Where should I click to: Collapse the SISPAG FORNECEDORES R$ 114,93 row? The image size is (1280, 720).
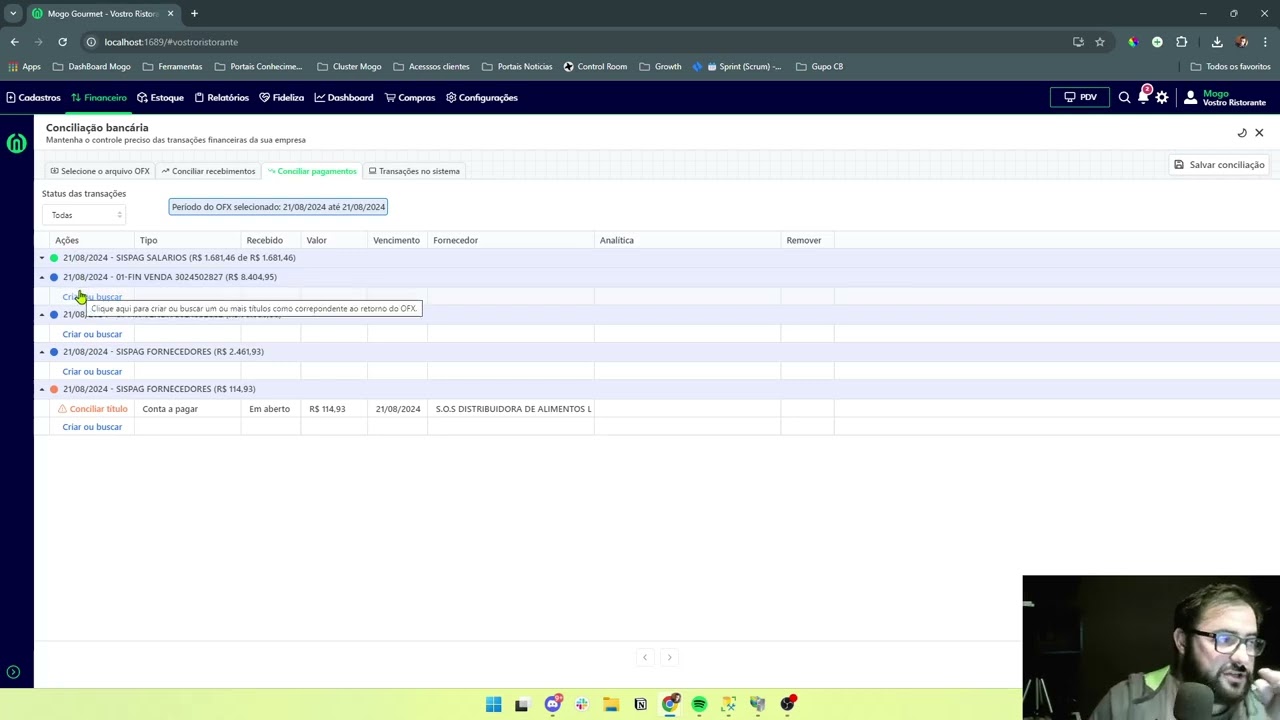pyautogui.click(x=42, y=389)
